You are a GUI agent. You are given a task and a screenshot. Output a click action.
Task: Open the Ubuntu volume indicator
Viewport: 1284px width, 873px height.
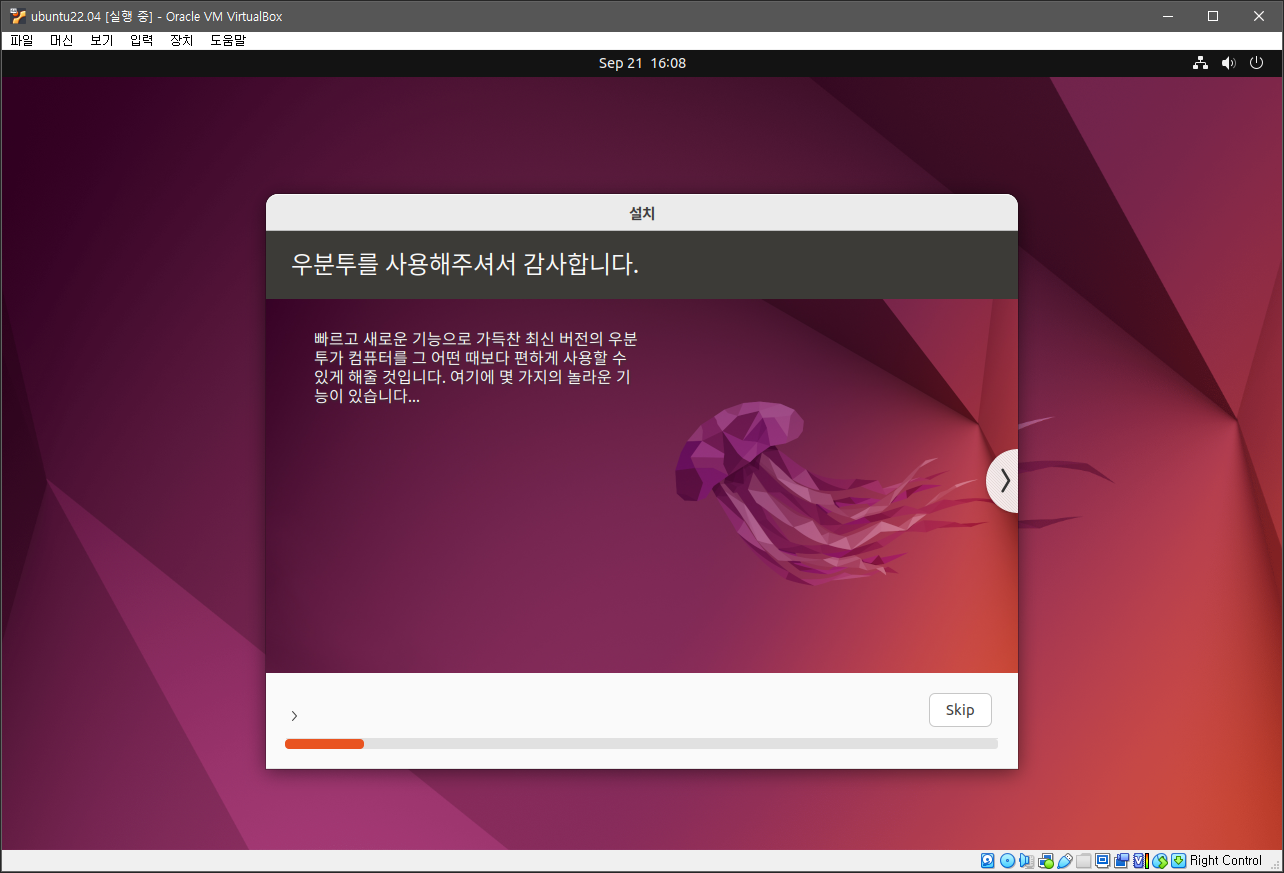(1229, 63)
